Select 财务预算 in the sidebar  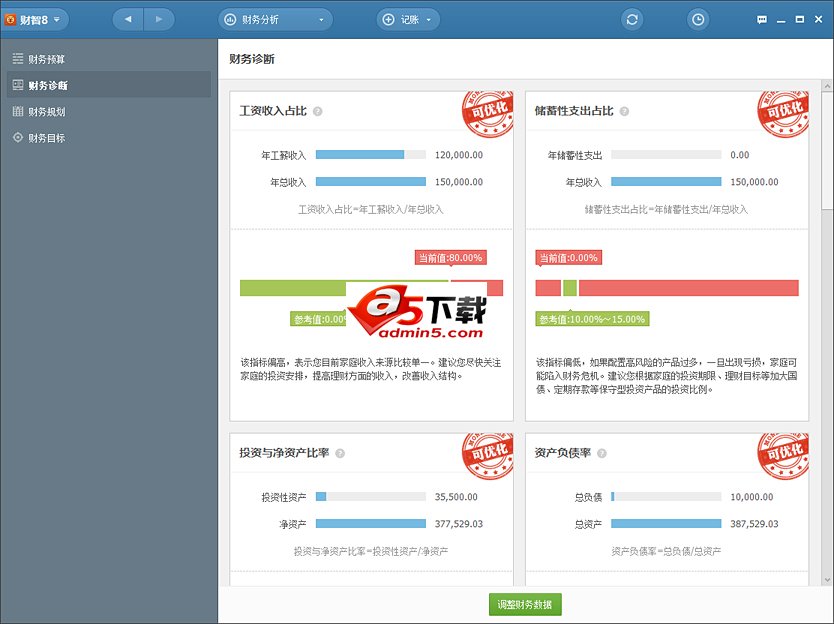(x=46, y=59)
